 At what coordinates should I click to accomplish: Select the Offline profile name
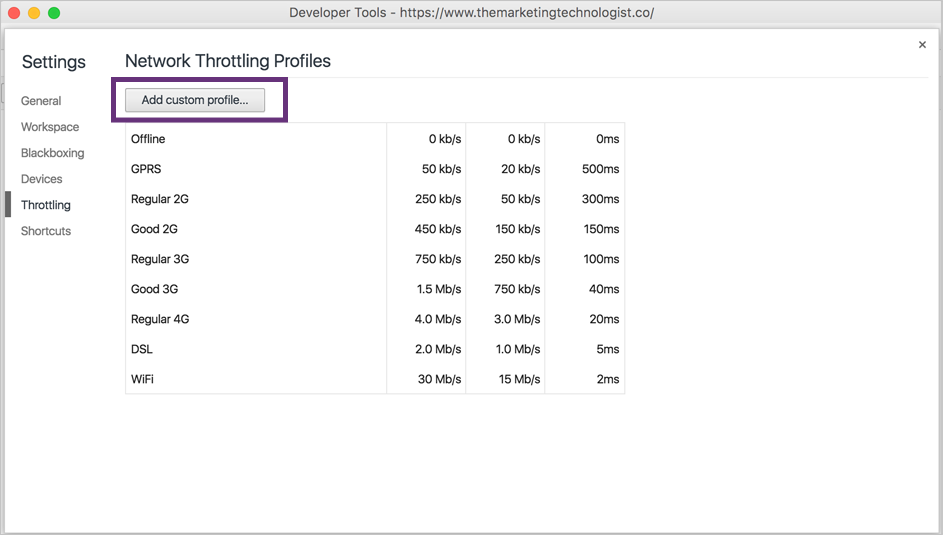[148, 139]
